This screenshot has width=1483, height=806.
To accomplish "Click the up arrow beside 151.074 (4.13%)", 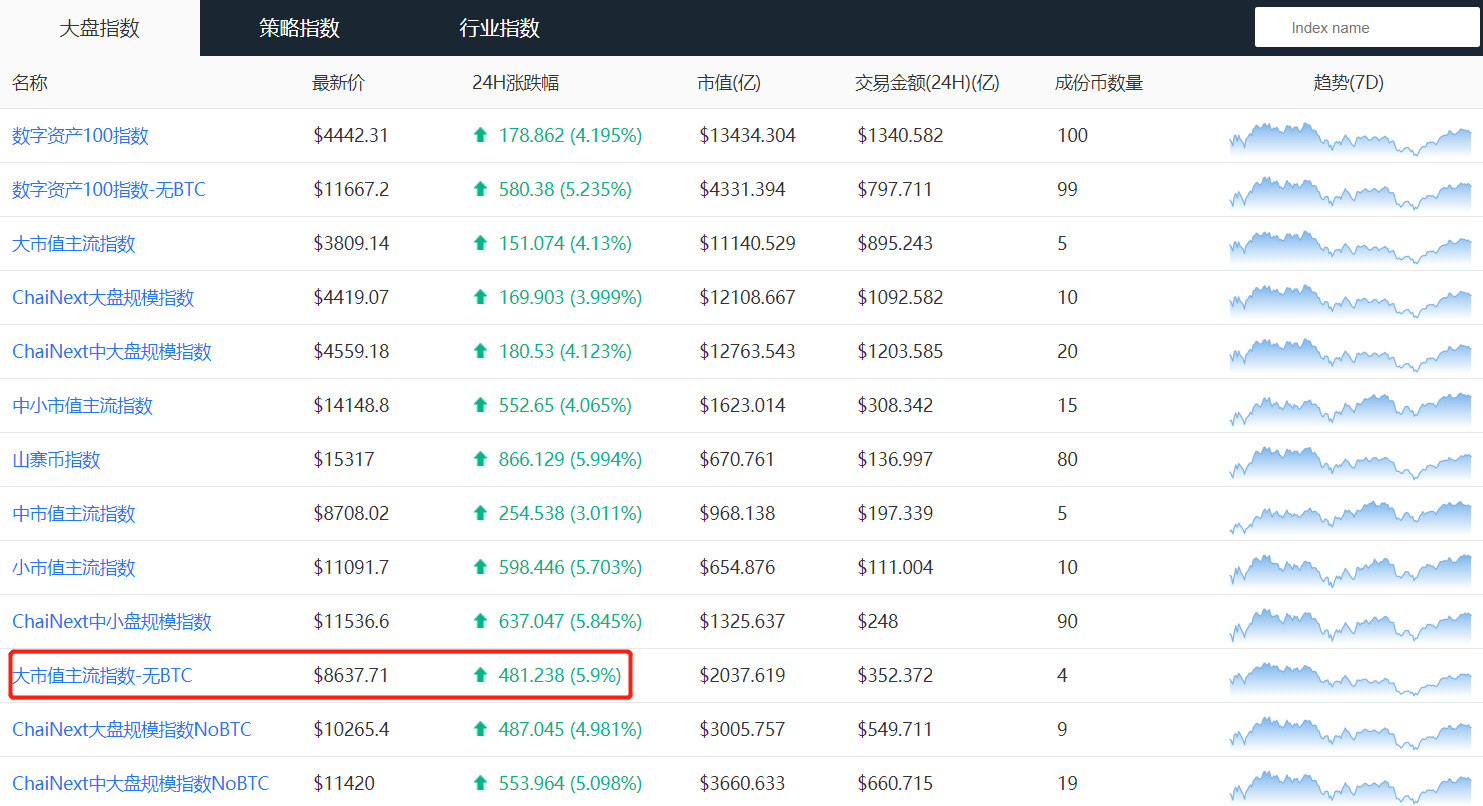I will [x=481, y=244].
